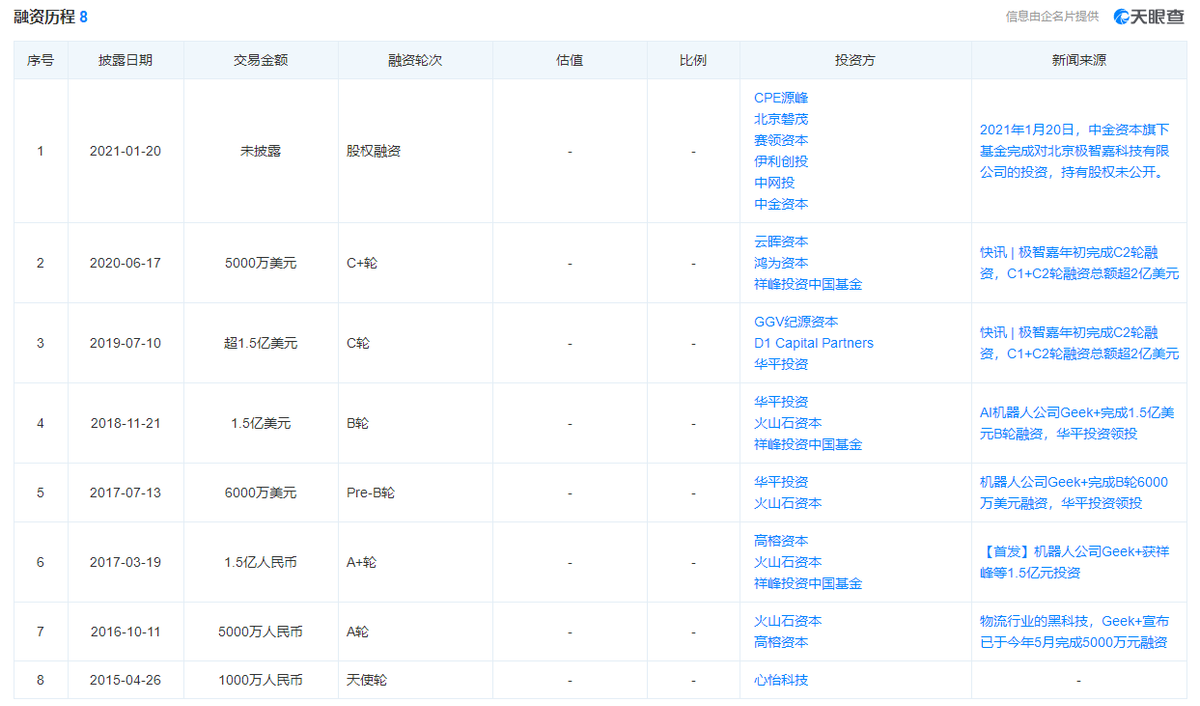This screenshot has height=706, width=1200.
Task: Open news on Geek+ 6000万美元 financing
Action: tap(1074, 492)
